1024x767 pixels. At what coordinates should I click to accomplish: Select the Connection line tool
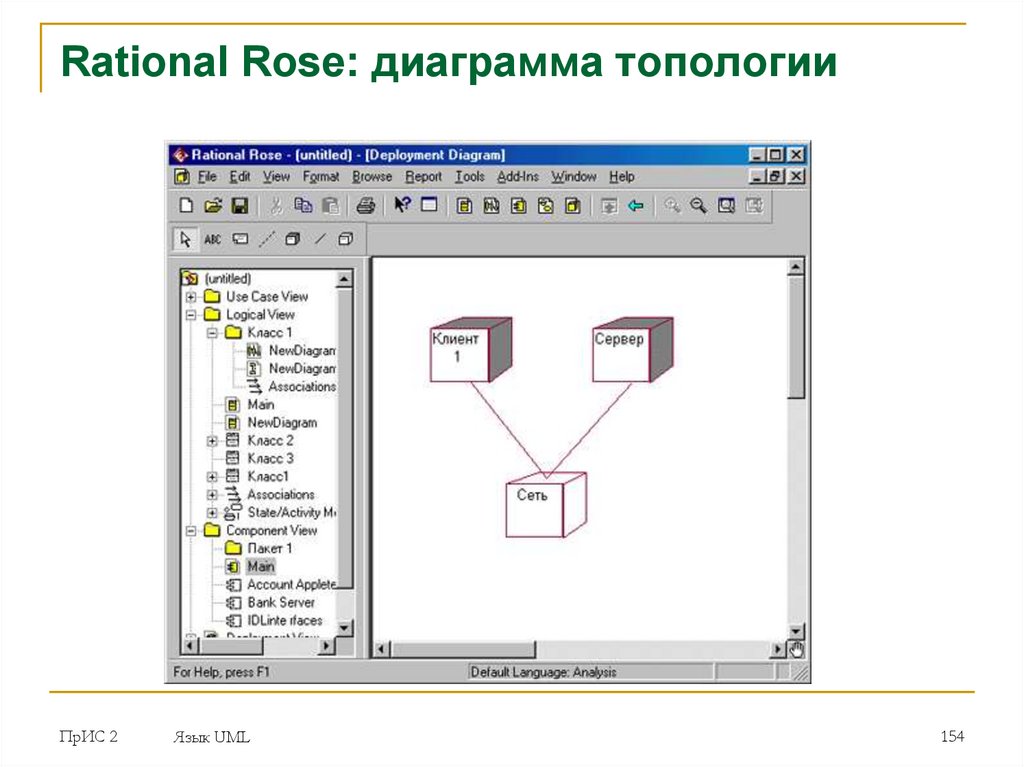[x=319, y=239]
